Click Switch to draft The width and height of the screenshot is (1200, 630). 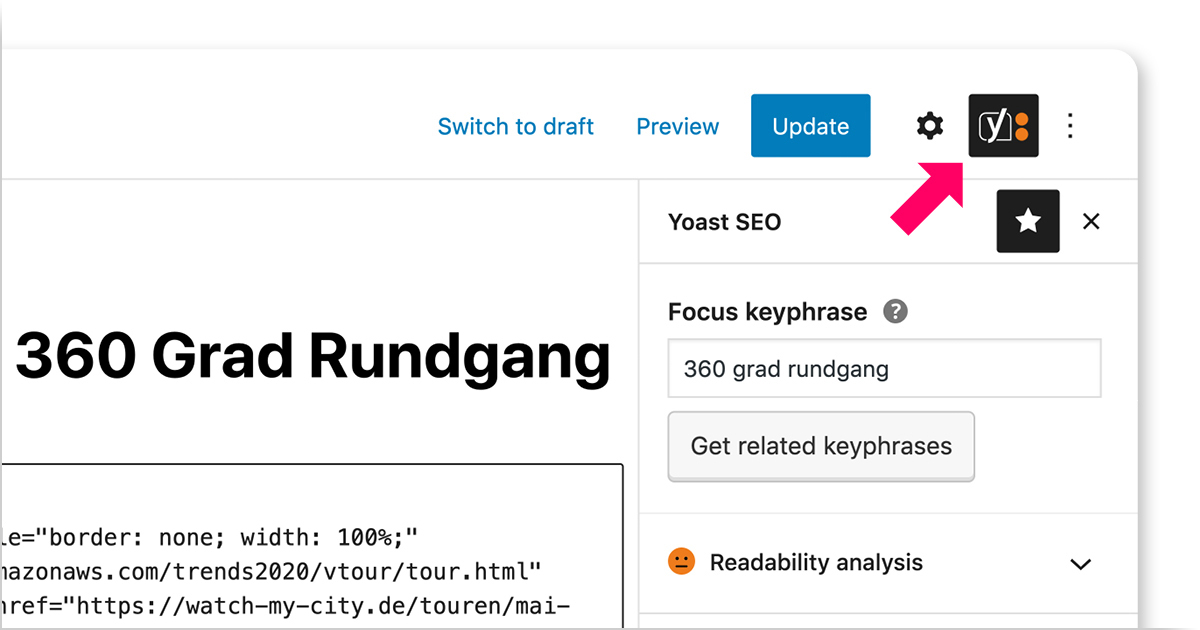[x=515, y=127]
